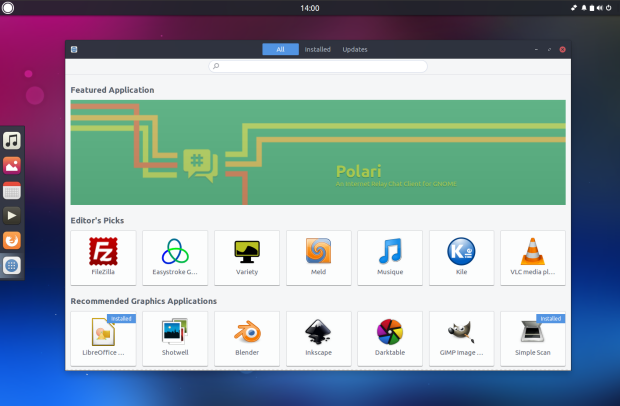Click the 'An Internet Relay Chat Client' subtitle
This screenshot has height=406, width=620.
(x=396, y=184)
